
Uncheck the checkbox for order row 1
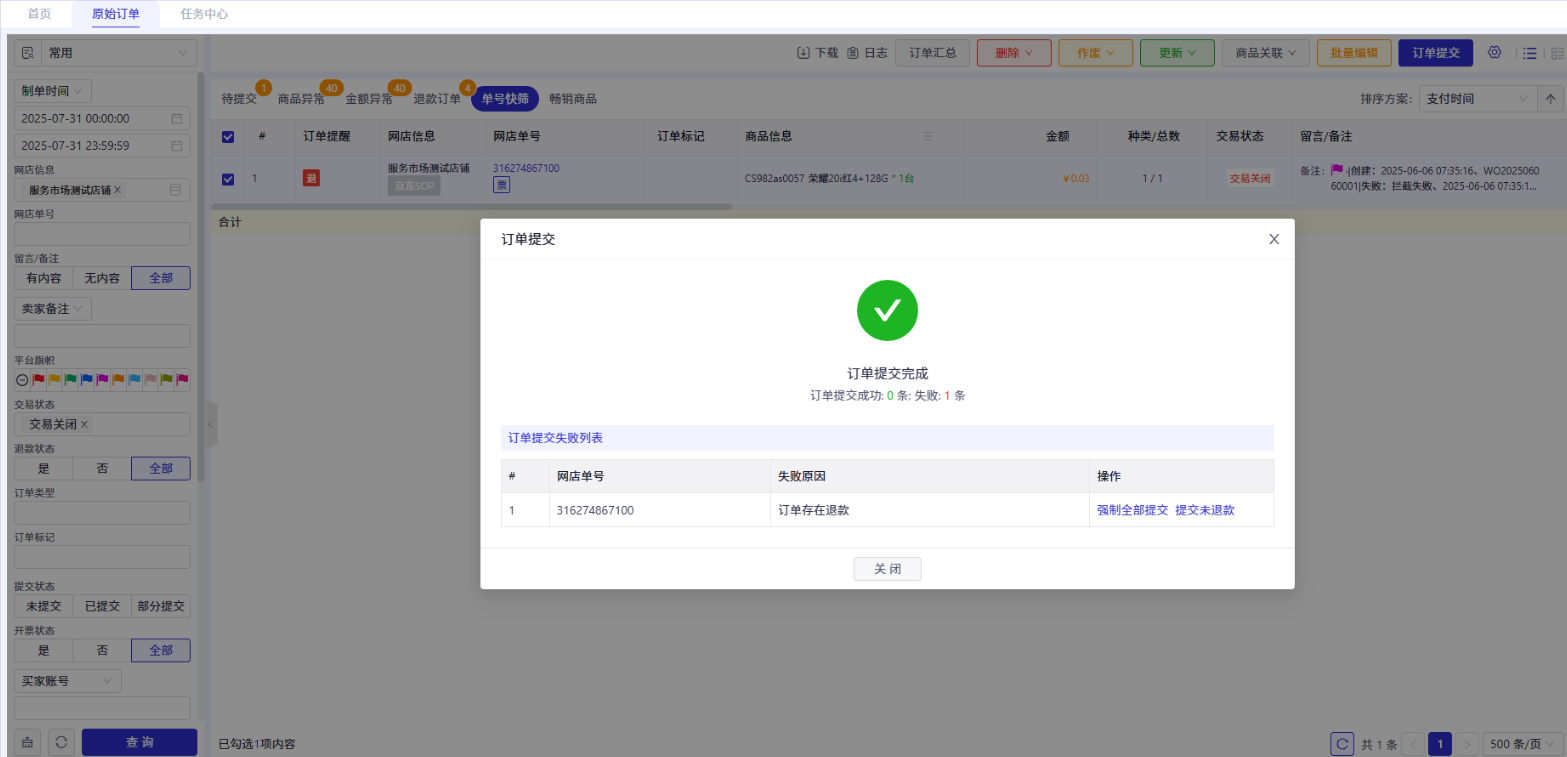227,179
